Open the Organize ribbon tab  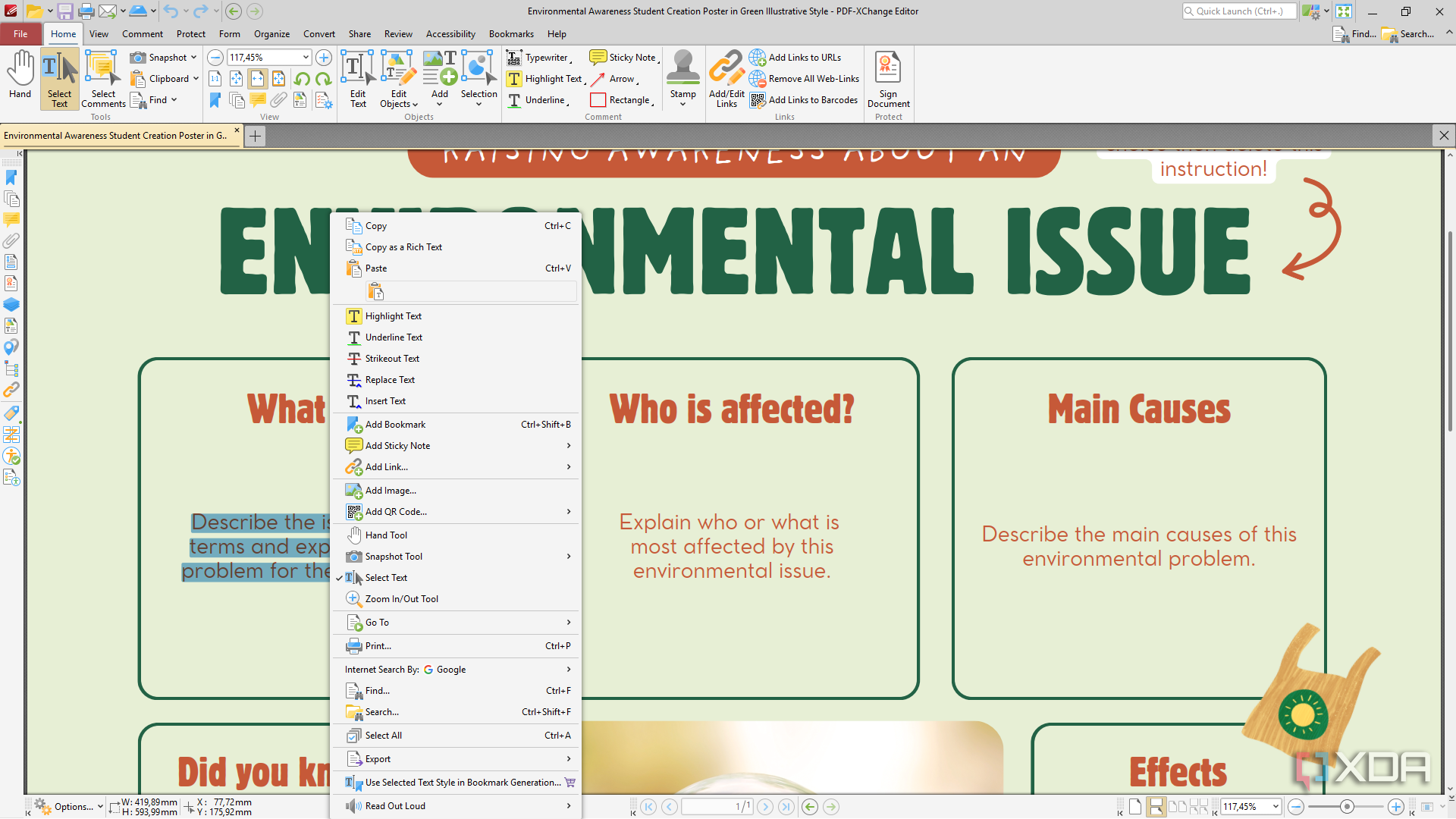[x=271, y=34]
